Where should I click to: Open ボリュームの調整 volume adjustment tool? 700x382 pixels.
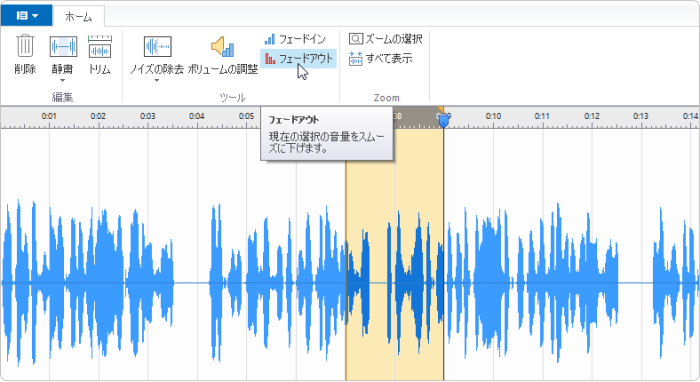pos(222,47)
